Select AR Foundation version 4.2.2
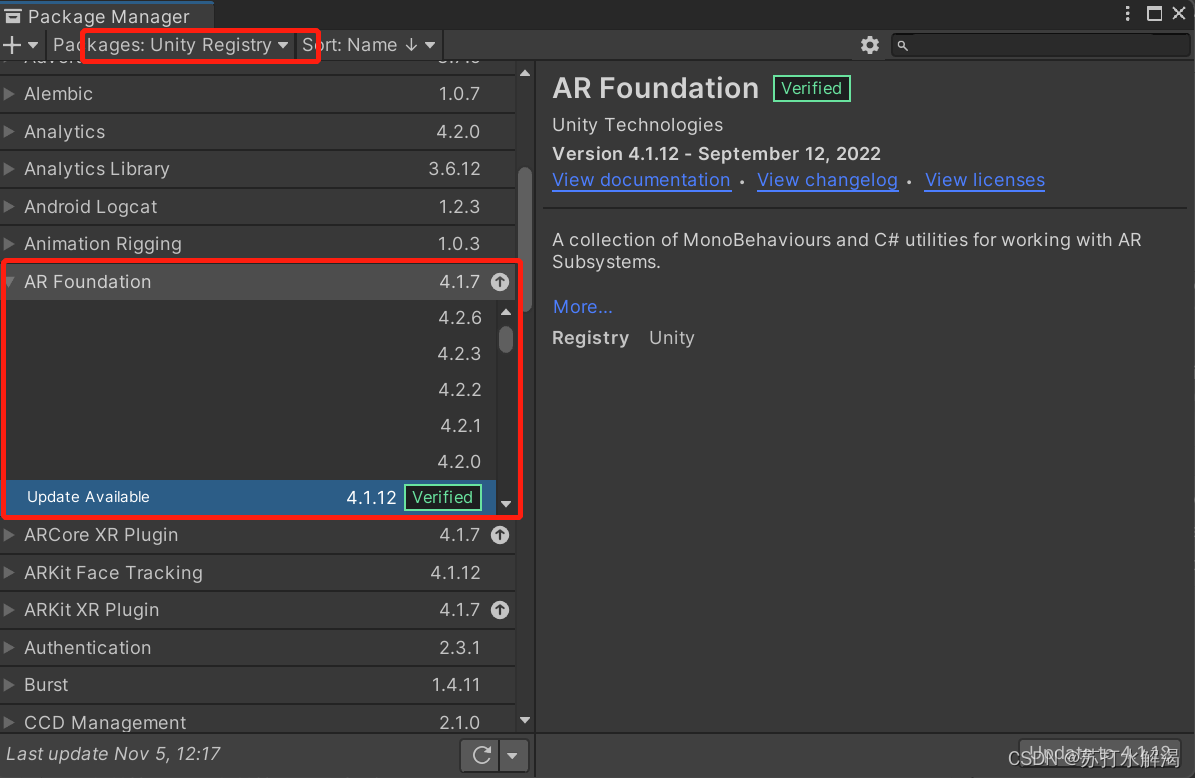1195x778 pixels. [250, 389]
